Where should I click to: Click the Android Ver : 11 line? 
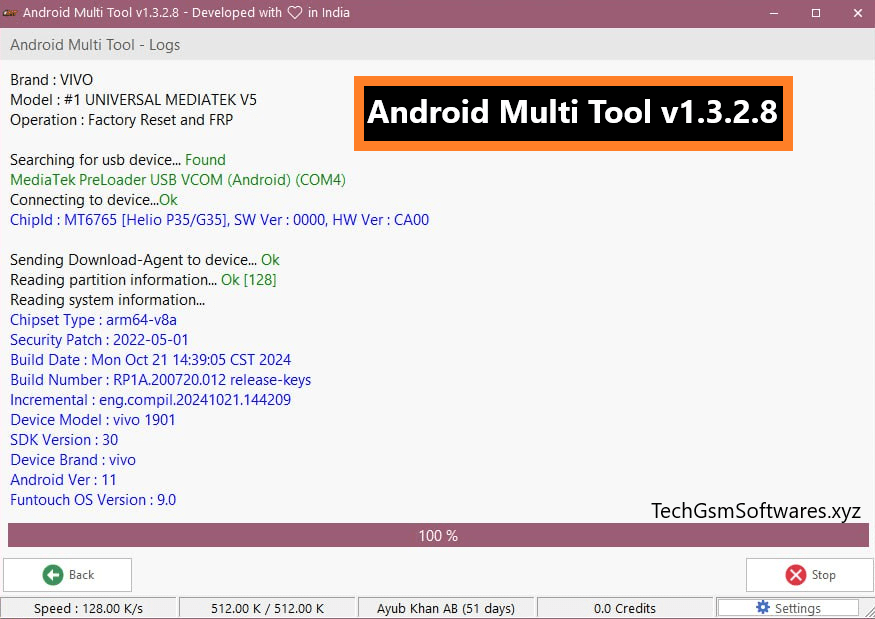click(x=63, y=480)
